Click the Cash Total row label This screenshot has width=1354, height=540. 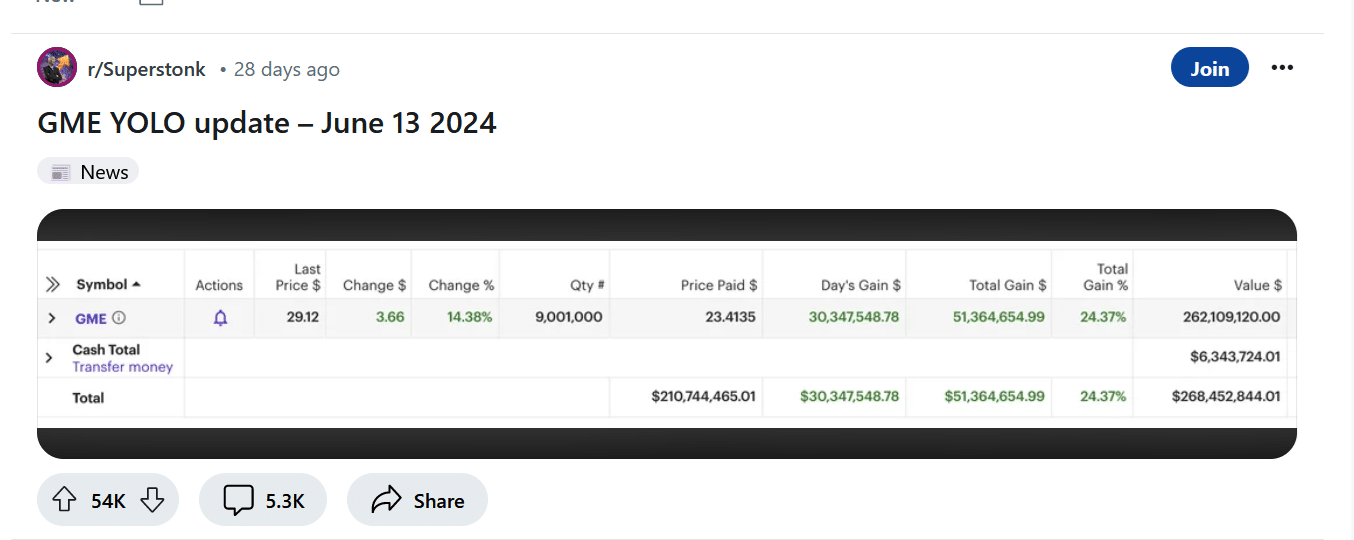click(106, 350)
